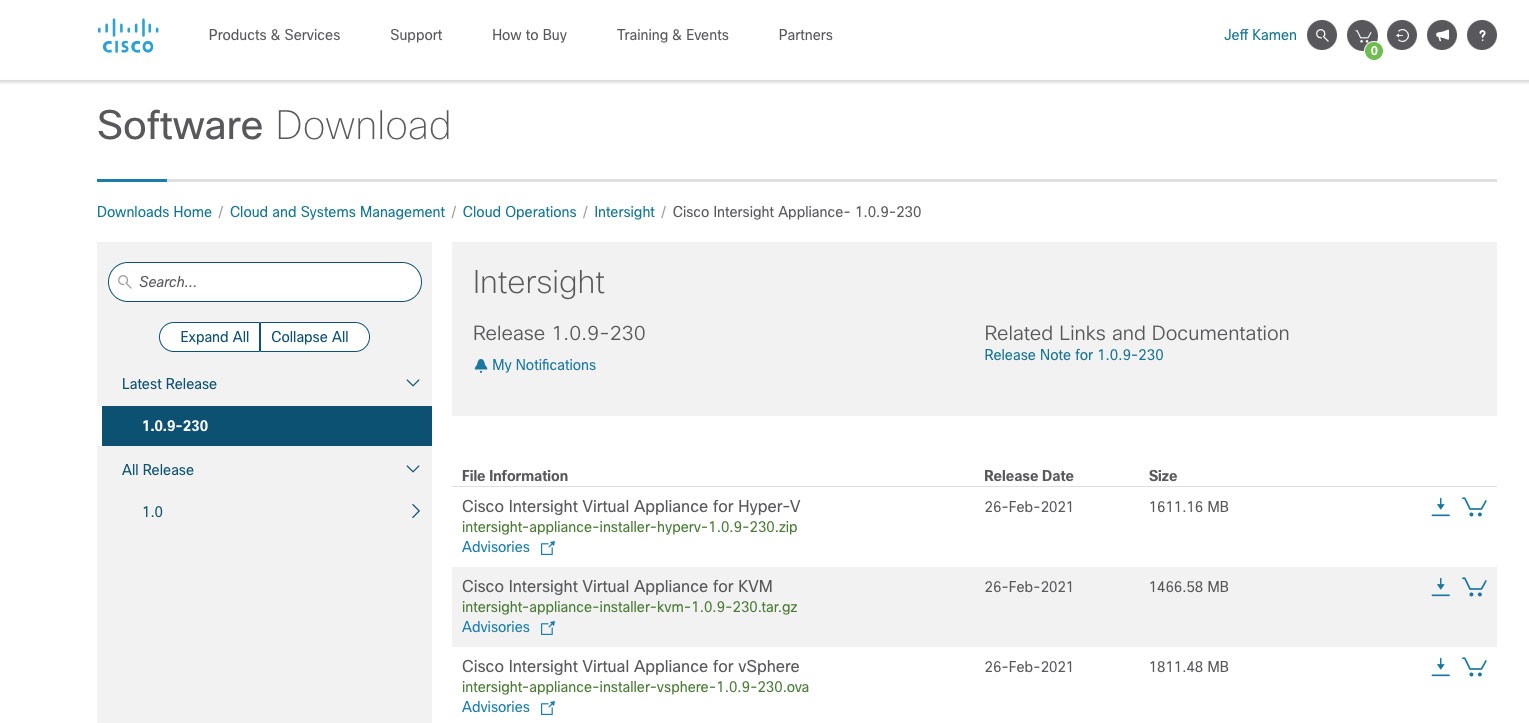The height and width of the screenshot is (723, 1529).
Task: Click the Expand All button
Action: tap(210, 337)
